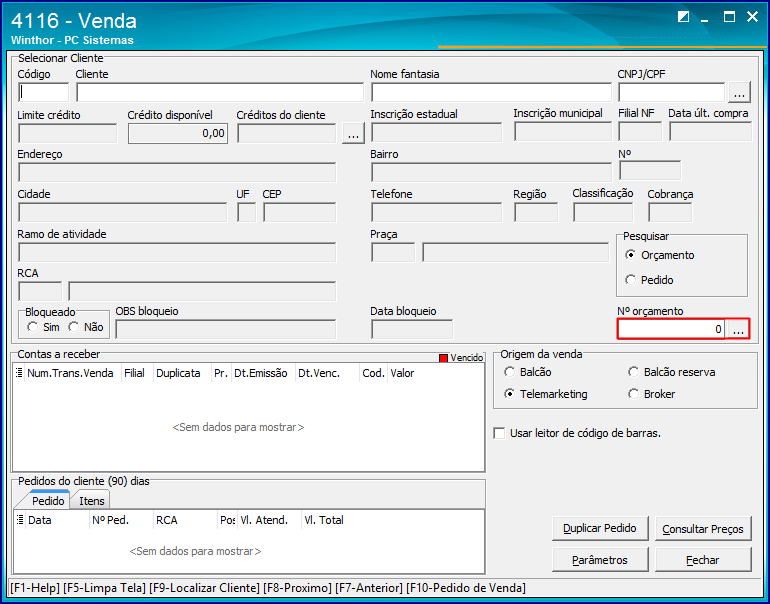This screenshot has height=604, width=770.
Task: Click the Duplicar Pedido button
Action: [600, 528]
